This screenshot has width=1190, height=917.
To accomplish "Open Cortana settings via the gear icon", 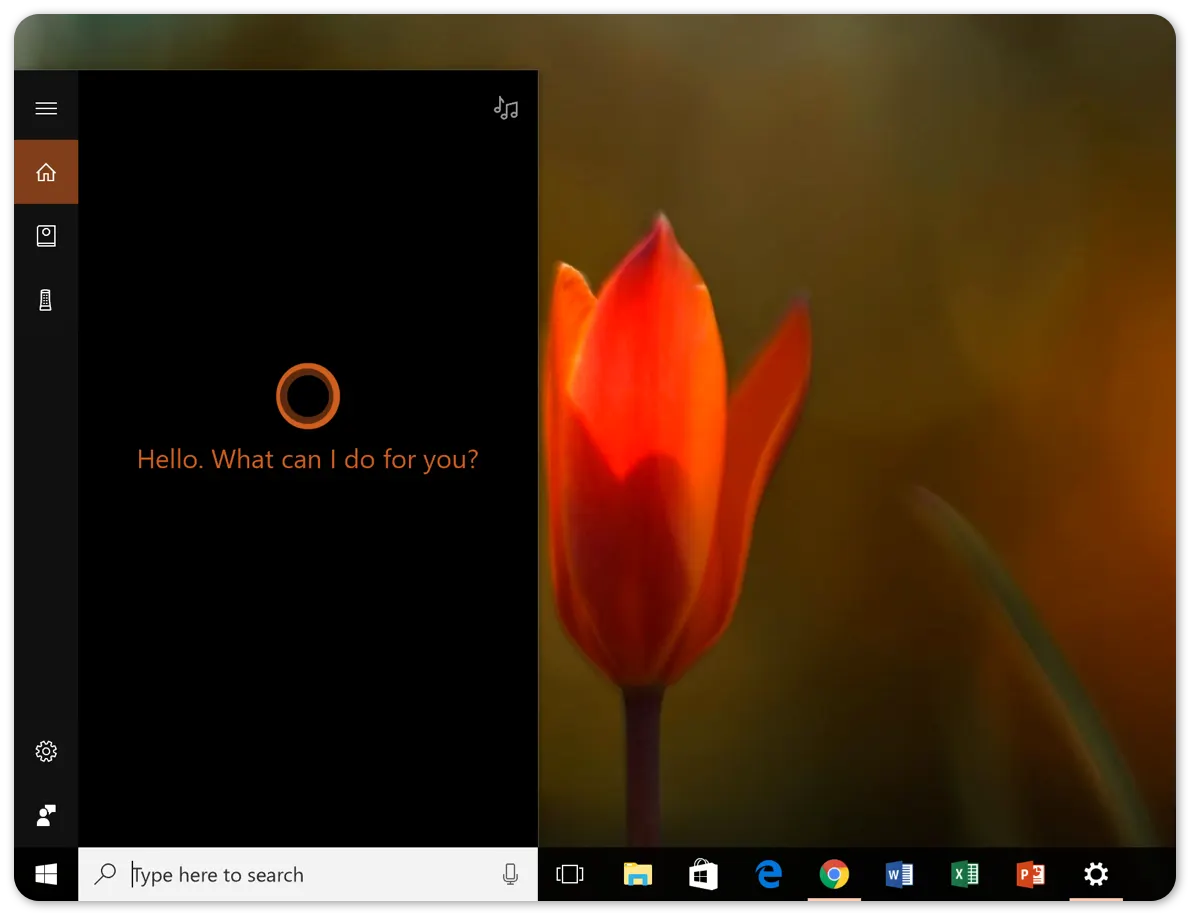I will (46, 751).
